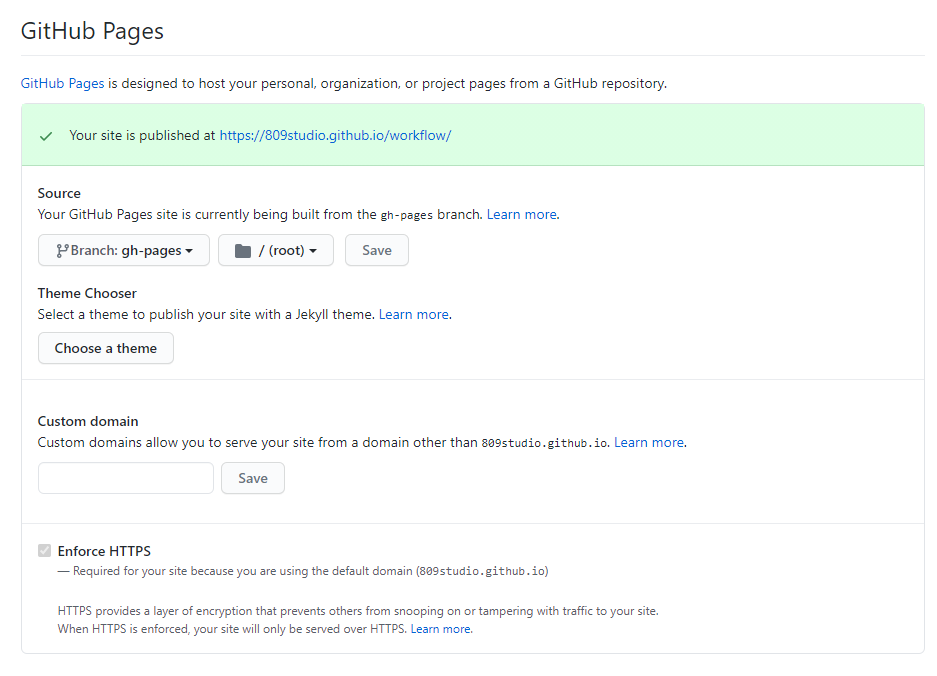Screen dimensions: 937x676
Task: Toggle the Enforce HTTPS checkbox
Action: tap(44, 551)
